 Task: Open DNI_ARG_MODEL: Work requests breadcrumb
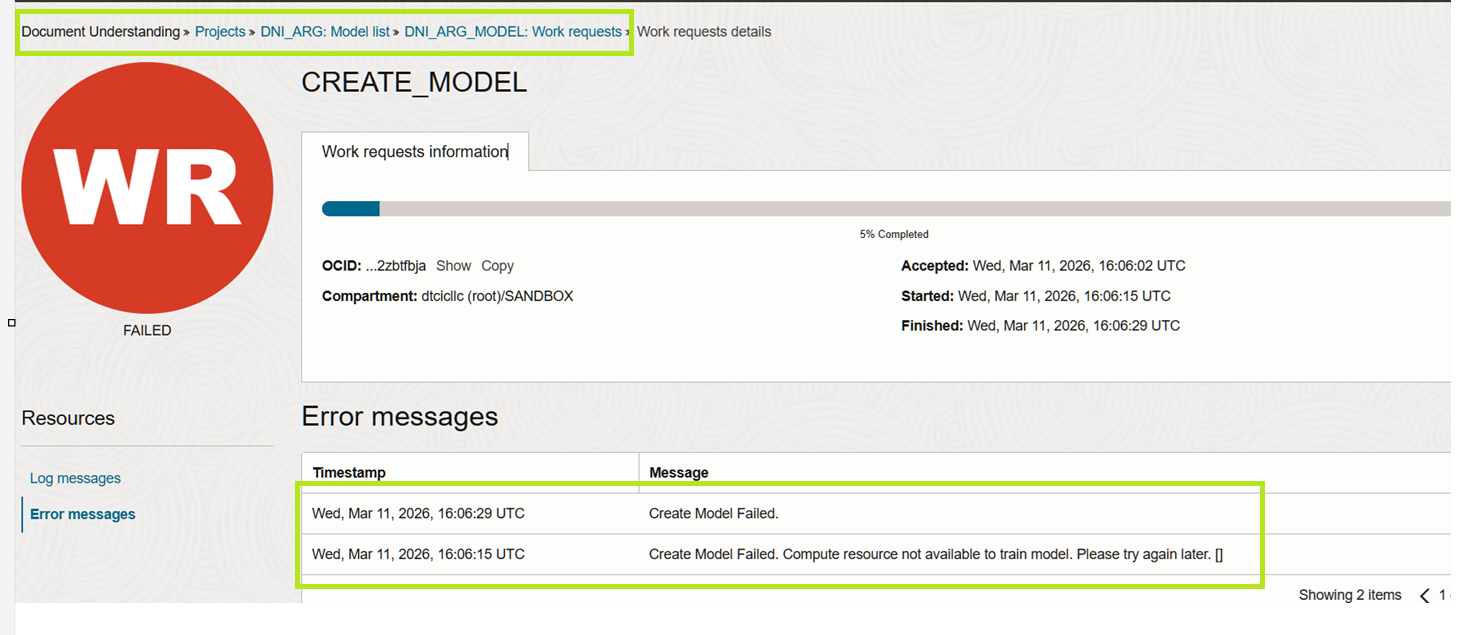[x=513, y=32]
